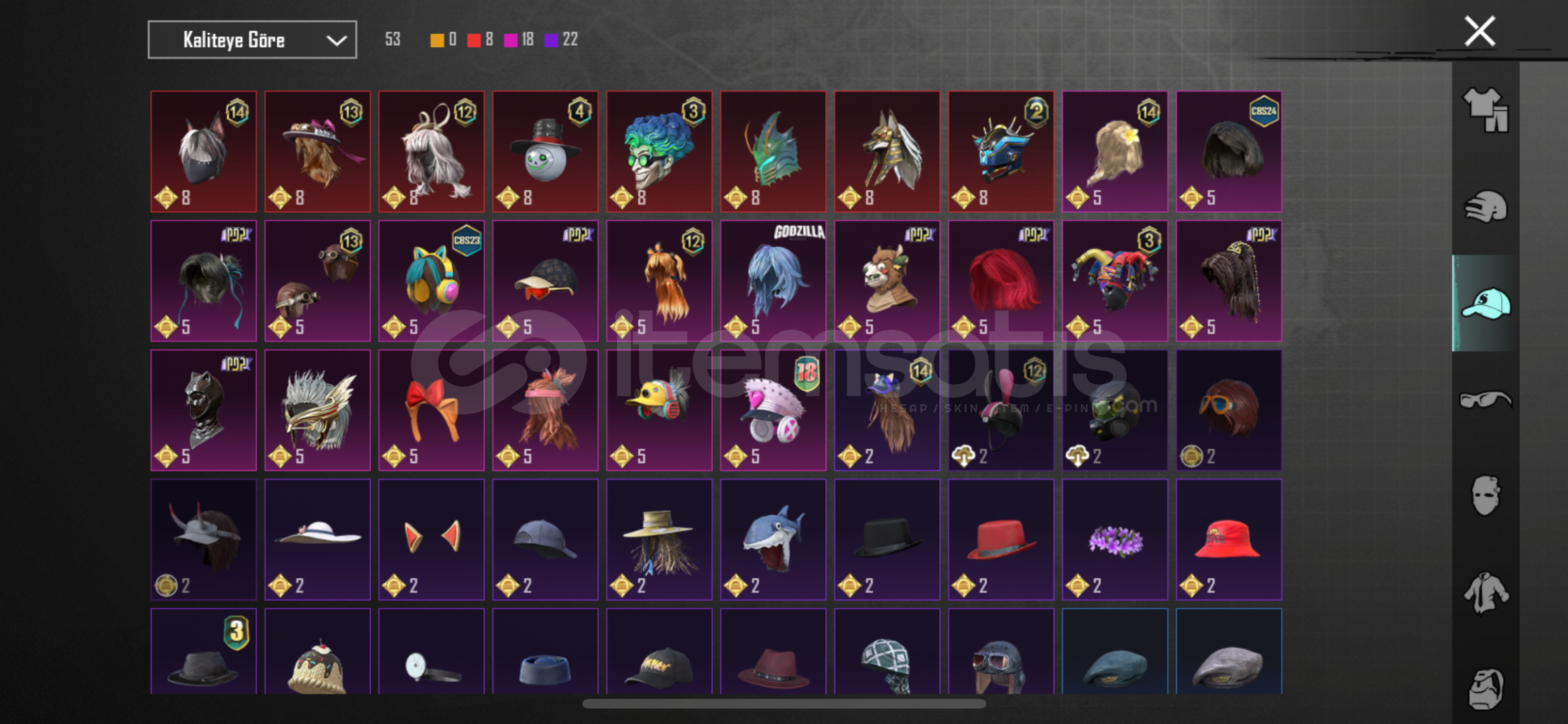1568x724 pixels.
Task: Select the GODZILLA blue hair item
Action: (773, 281)
